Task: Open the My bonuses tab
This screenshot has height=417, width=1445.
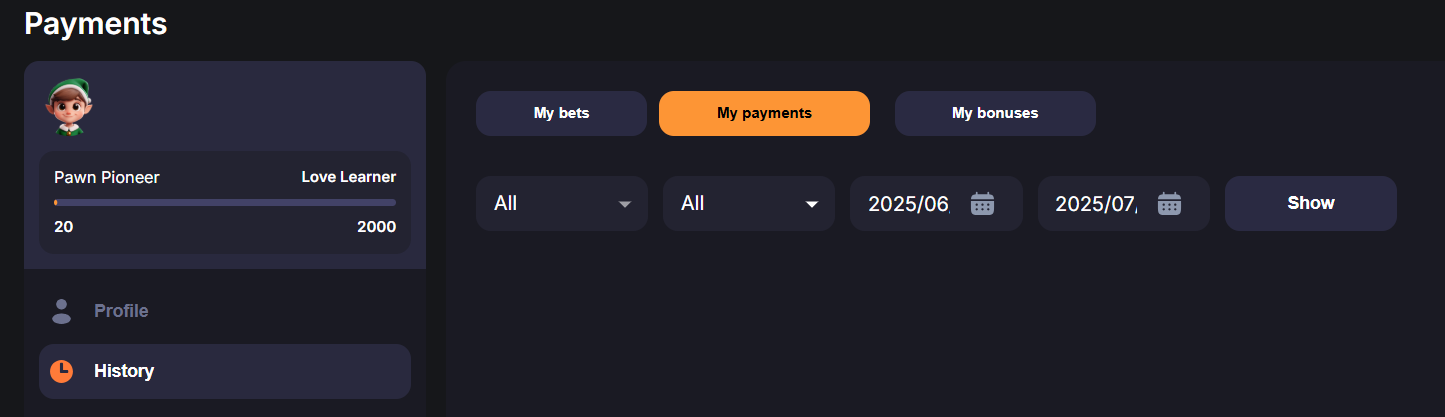Action: [995, 113]
